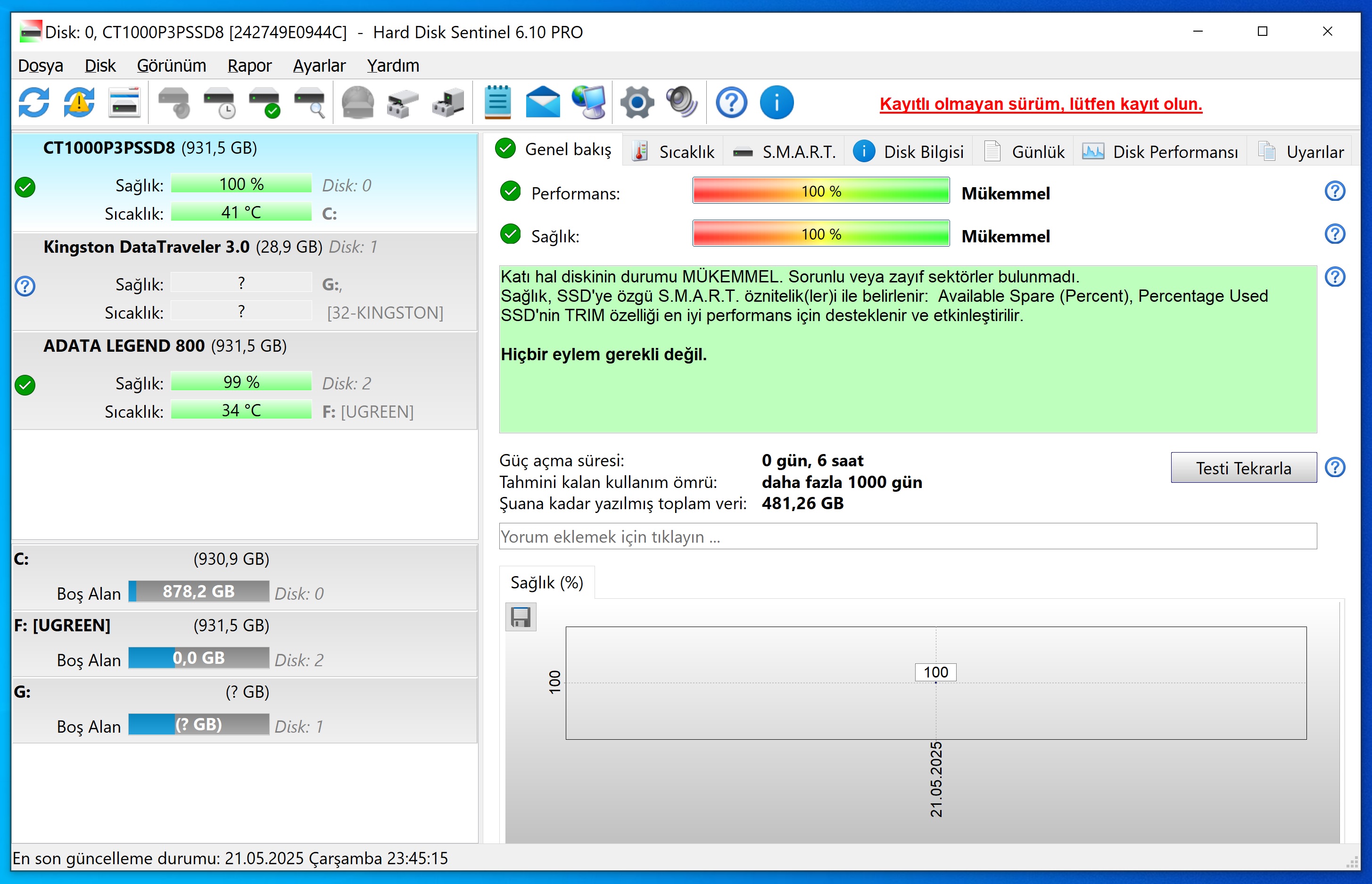Select the Sağlık (%) chart tab
This screenshot has width=1372, height=884.
547,583
